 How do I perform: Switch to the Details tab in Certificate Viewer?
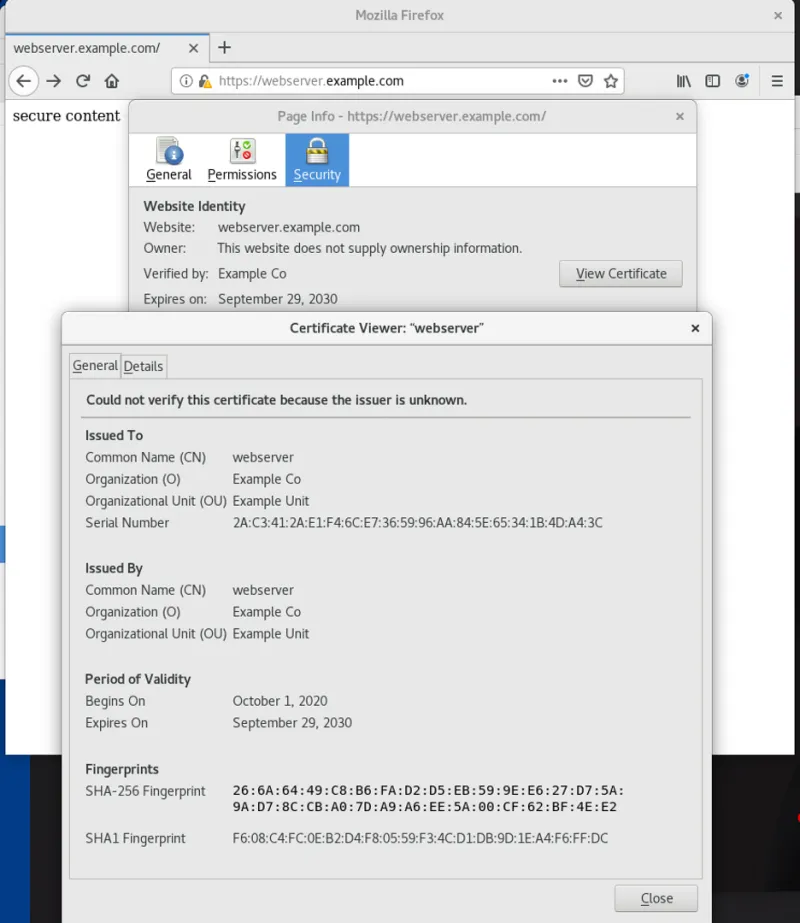point(143,366)
